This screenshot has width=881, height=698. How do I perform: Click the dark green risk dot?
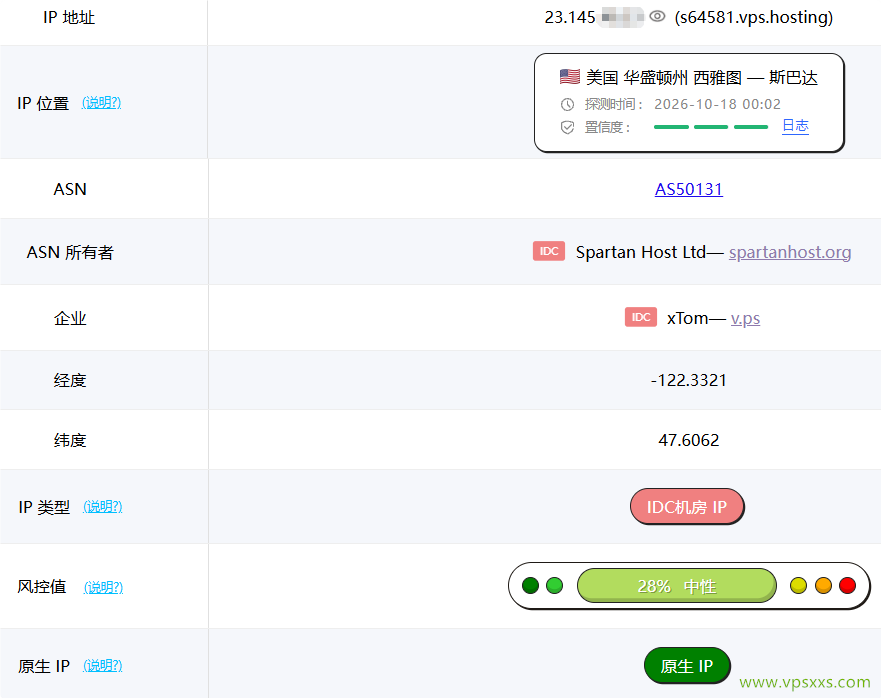click(x=530, y=586)
